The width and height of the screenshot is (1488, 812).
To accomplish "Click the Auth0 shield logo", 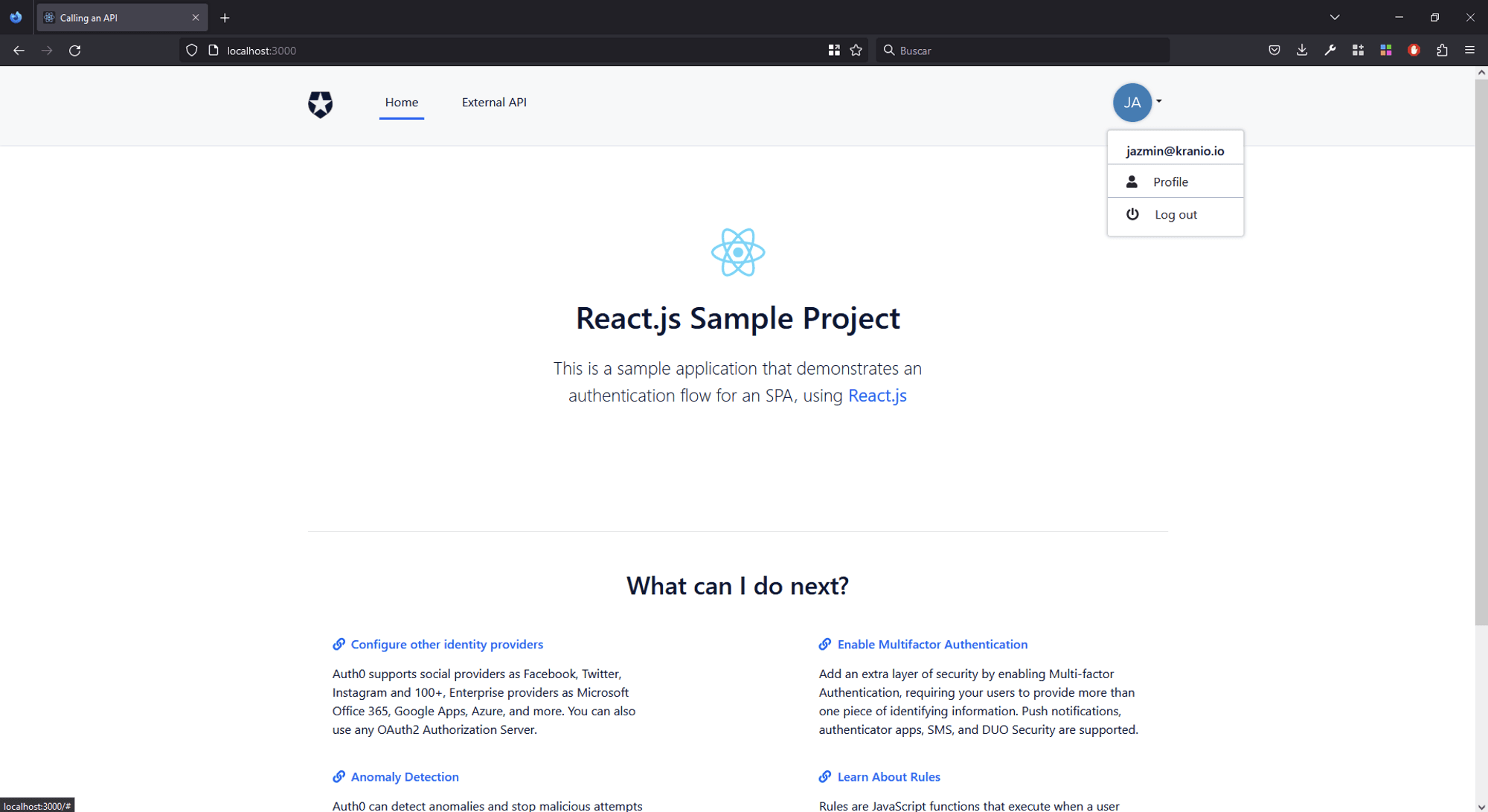I will pos(320,104).
